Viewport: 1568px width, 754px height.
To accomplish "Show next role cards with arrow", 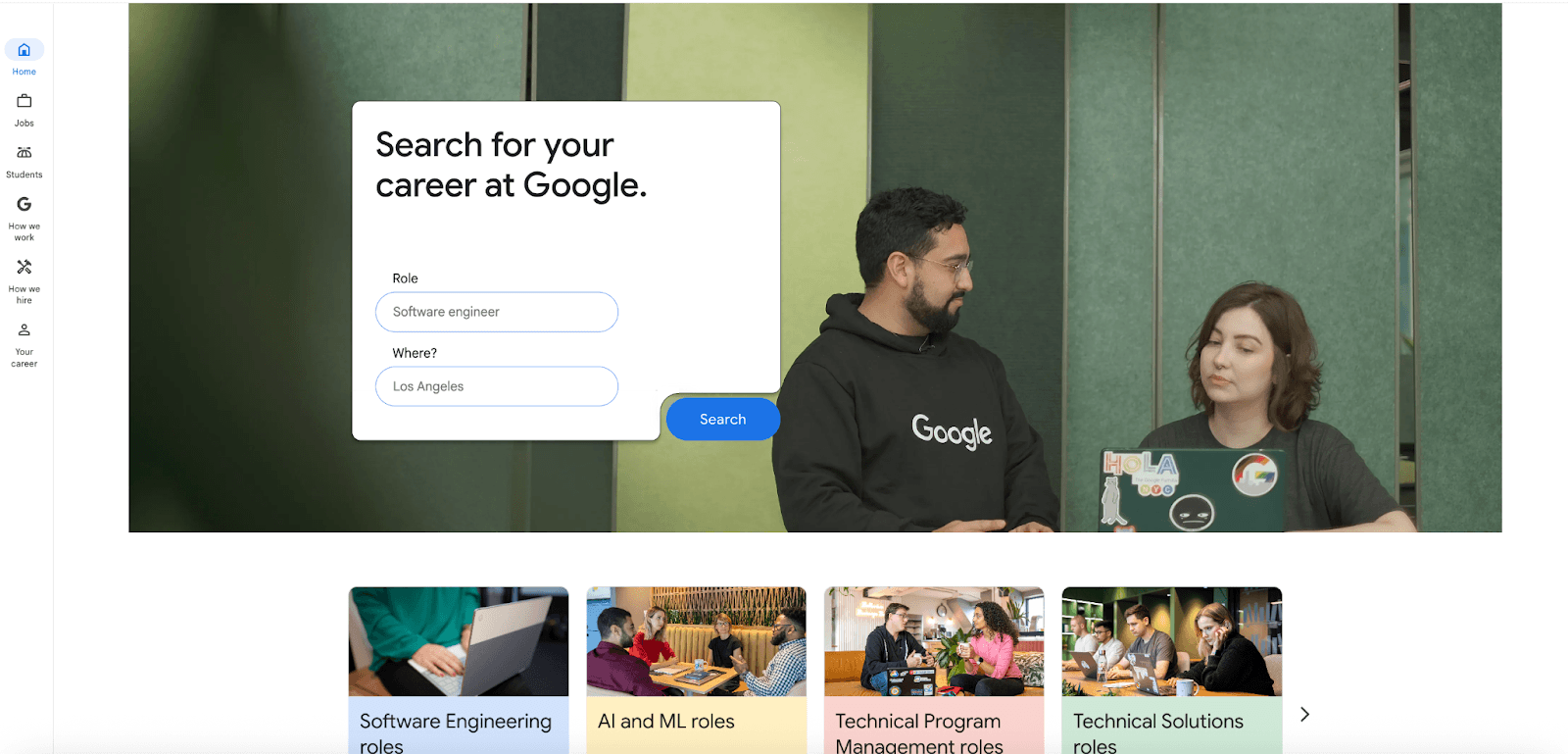I will tap(1304, 715).
